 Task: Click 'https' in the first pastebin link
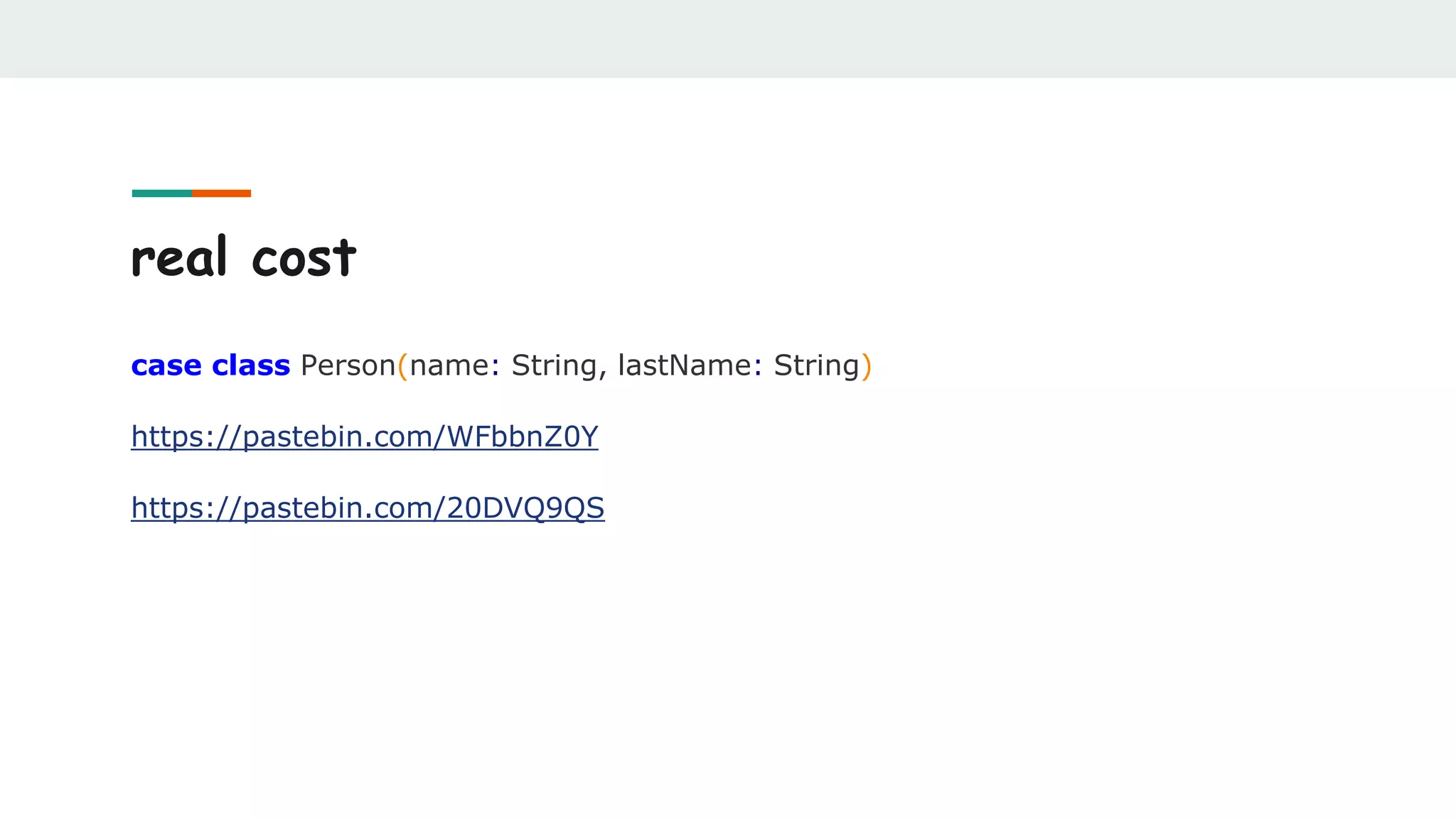click(x=168, y=438)
